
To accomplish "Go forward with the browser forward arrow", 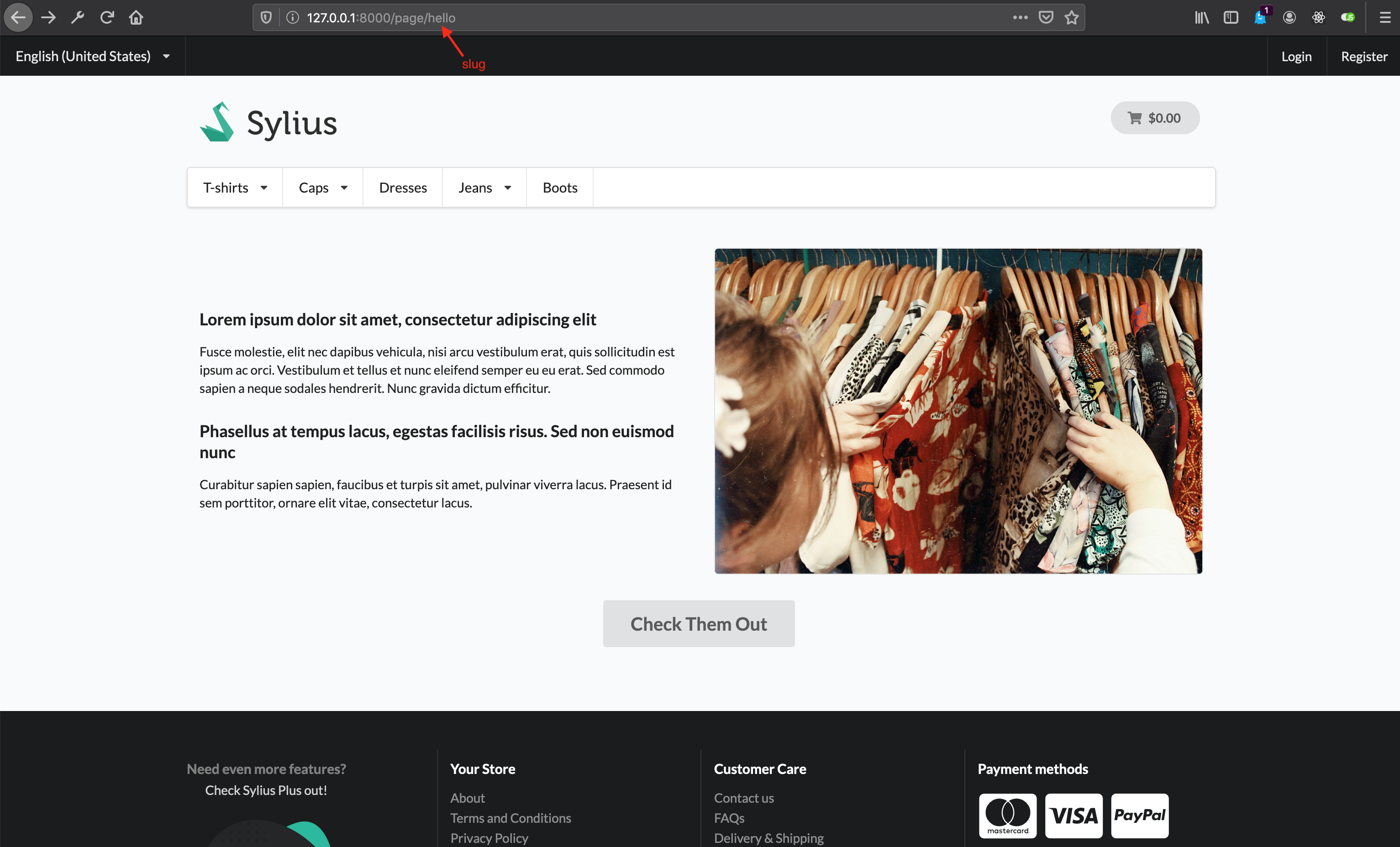I will 49,18.
